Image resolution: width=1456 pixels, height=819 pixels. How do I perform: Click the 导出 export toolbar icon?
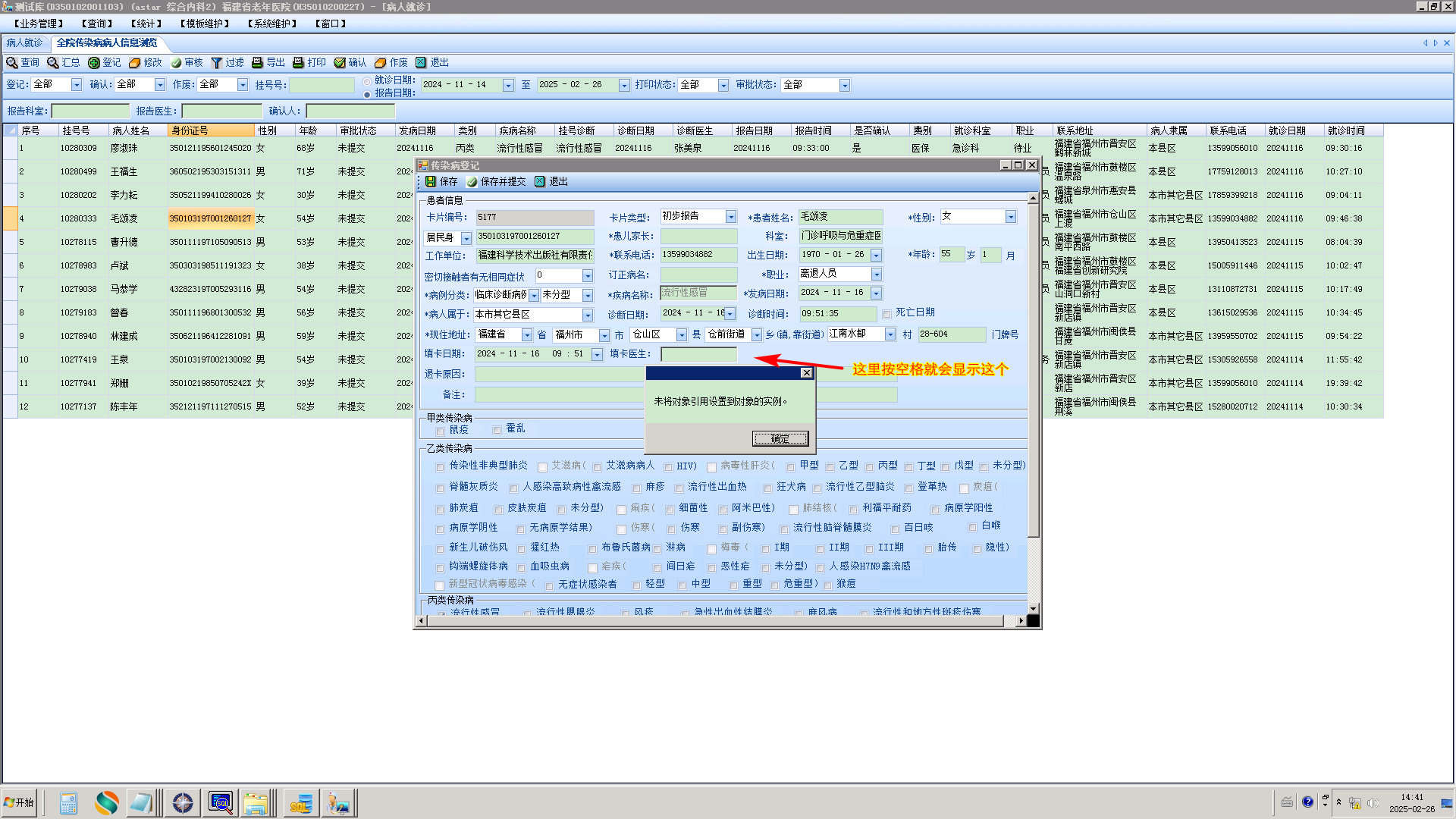click(258, 63)
